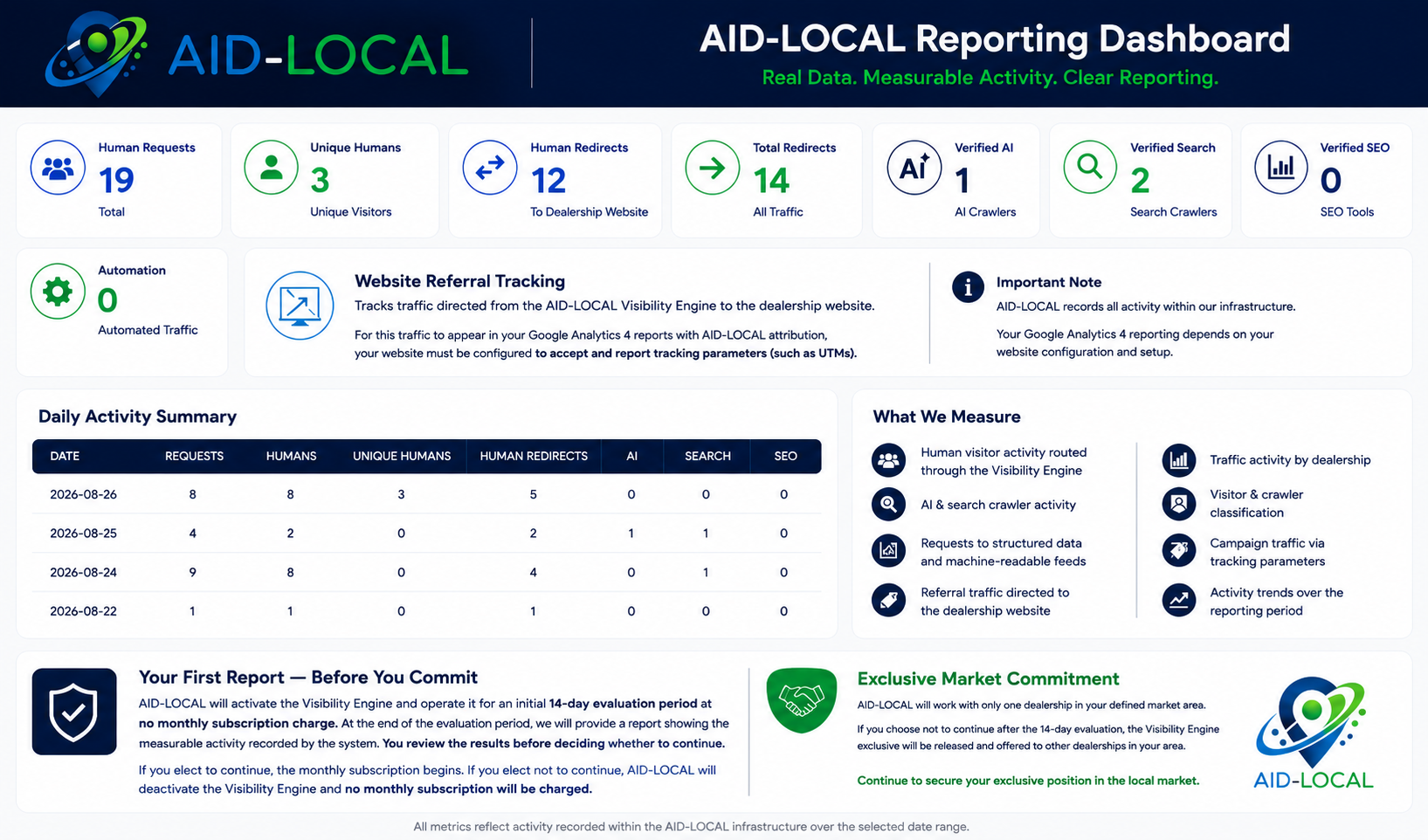Click the AID-LOCAL logo in the footer card
The image size is (1428, 840).
[1313, 733]
